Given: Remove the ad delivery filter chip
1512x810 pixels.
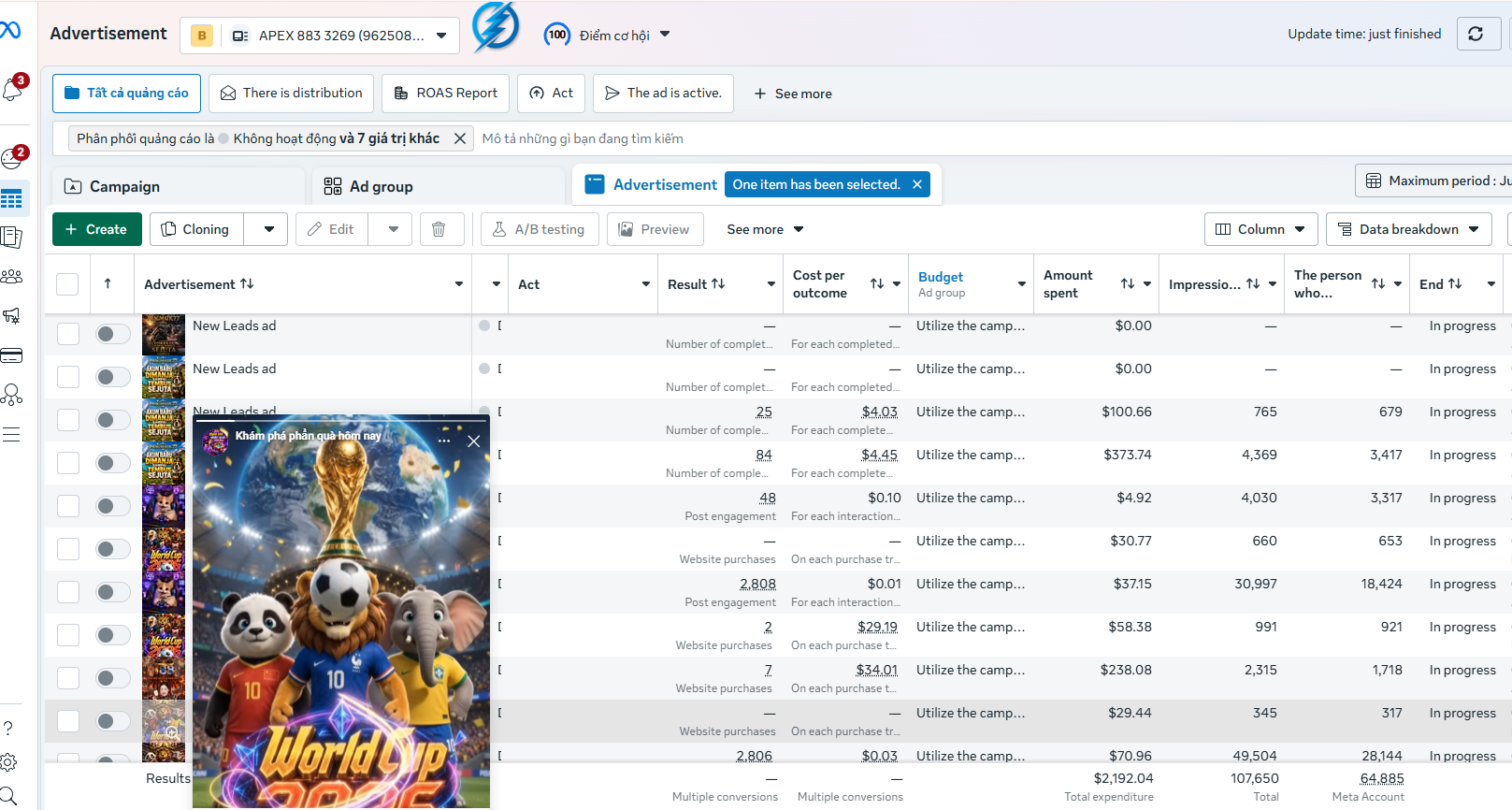Looking at the screenshot, I should point(460,138).
